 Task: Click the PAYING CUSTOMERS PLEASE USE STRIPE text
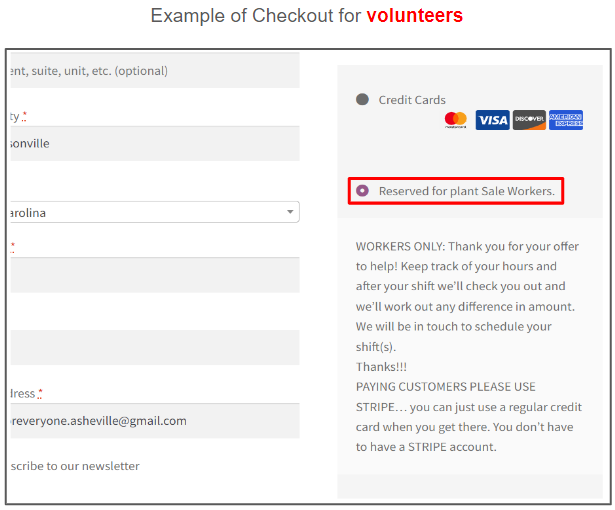pos(469,417)
